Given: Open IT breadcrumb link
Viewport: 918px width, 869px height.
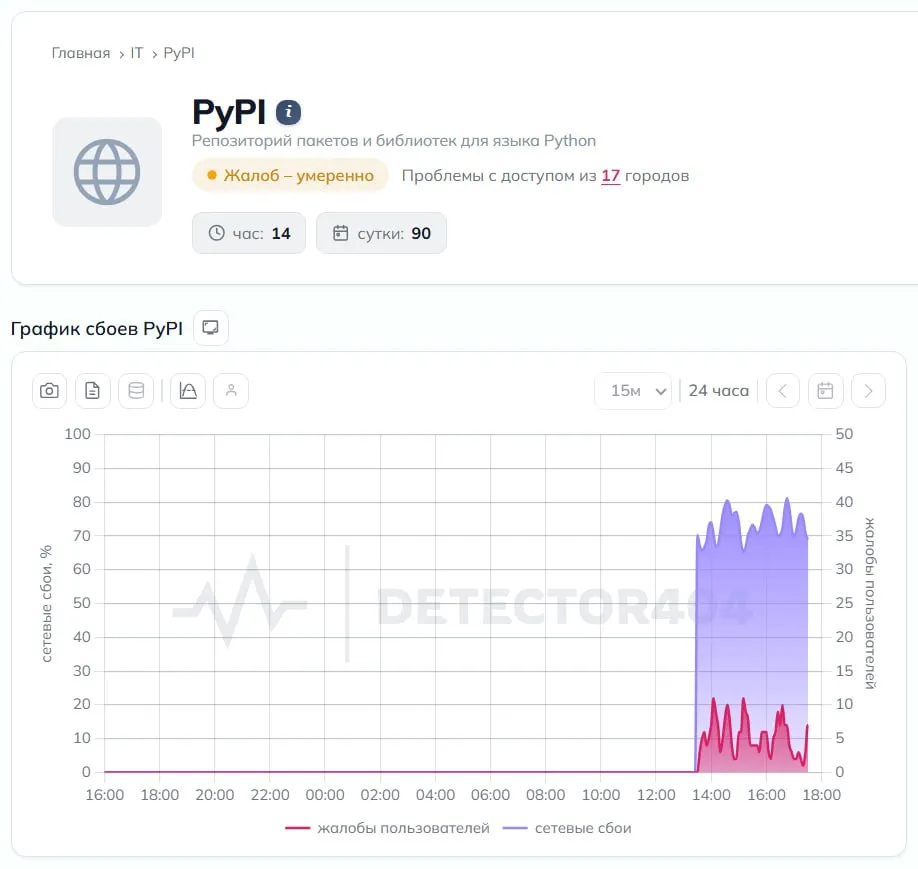Looking at the screenshot, I should click(x=136, y=53).
